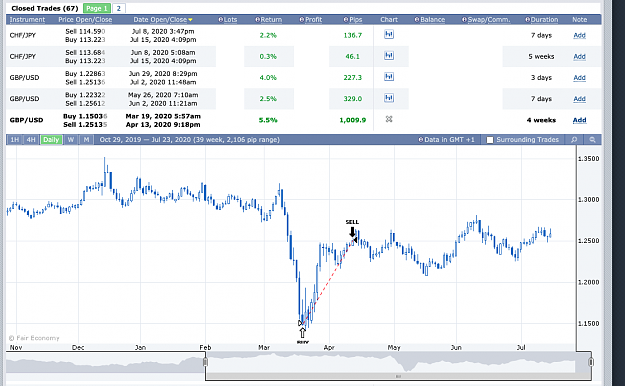Click the Data in GMT +1 label
Image resolution: width=625 pixels, height=386 pixels.
click(449, 140)
